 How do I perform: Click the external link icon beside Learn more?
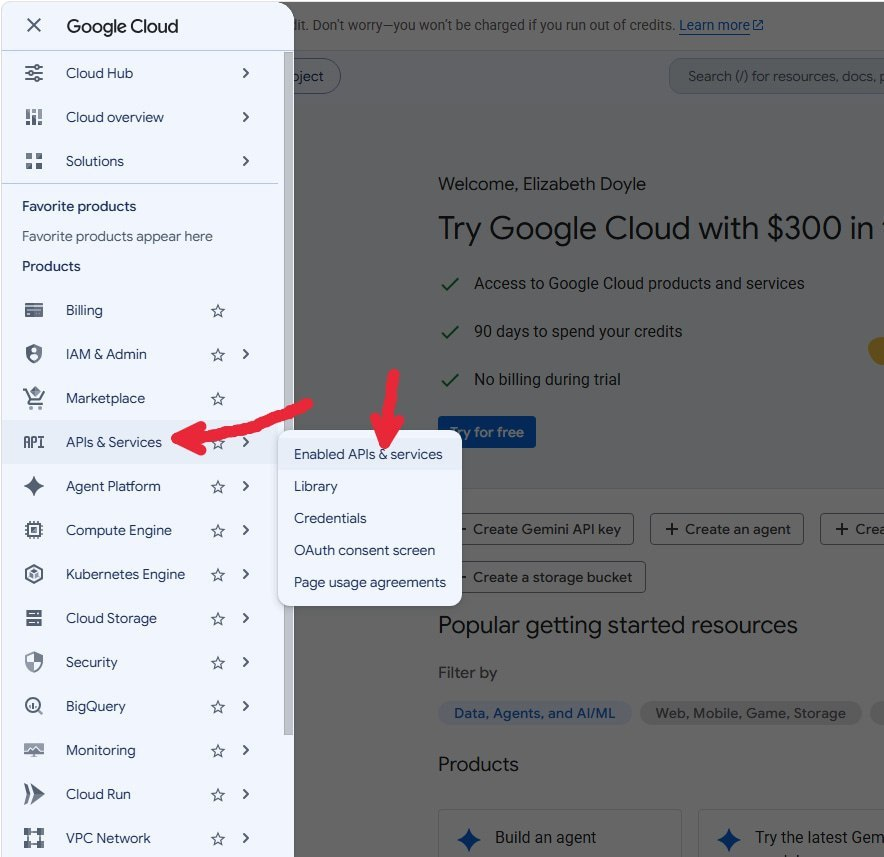pos(758,25)
